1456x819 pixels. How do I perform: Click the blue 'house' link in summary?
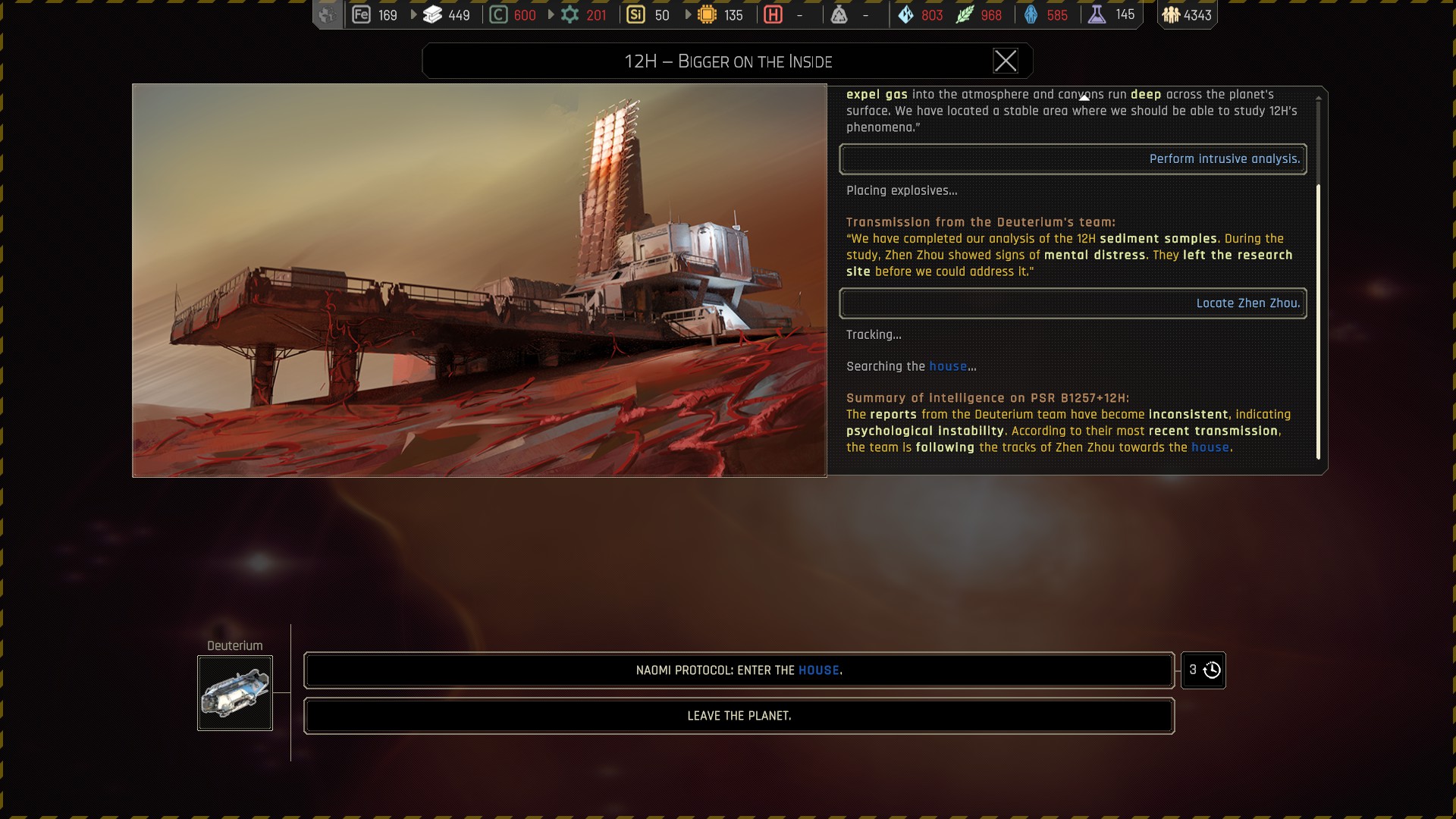click(1210, 447)
